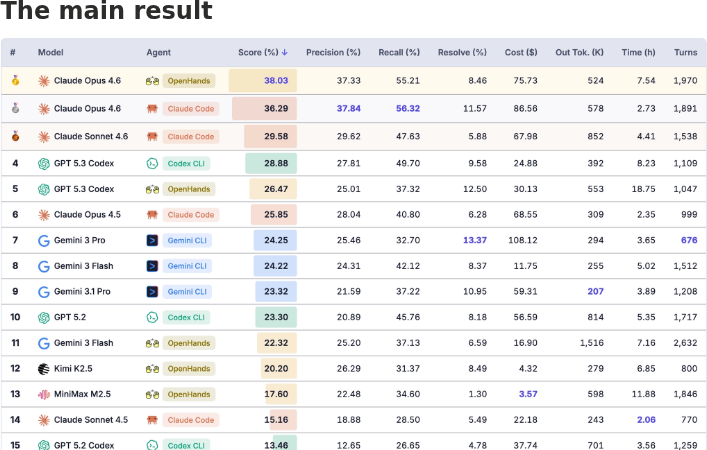Click the Gemini CLI terminal icon in row 8
Screen dimensions: 707x450
[x=152, y=266]
